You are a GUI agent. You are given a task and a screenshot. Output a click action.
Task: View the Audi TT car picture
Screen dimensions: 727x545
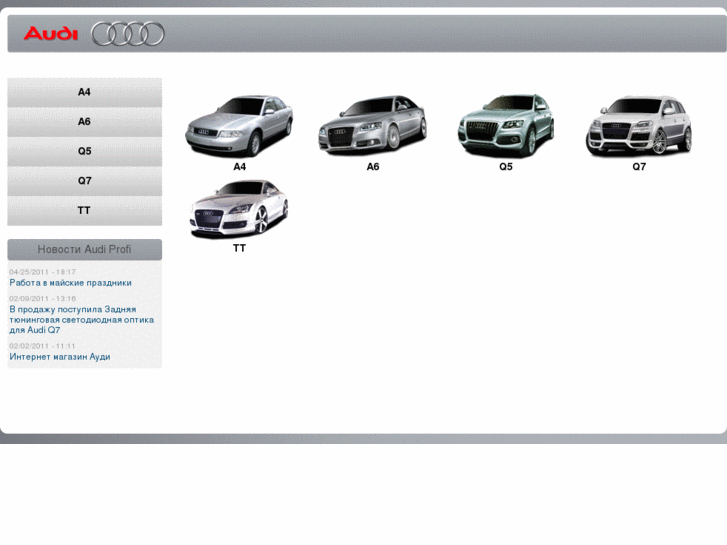tap(239, 209)
